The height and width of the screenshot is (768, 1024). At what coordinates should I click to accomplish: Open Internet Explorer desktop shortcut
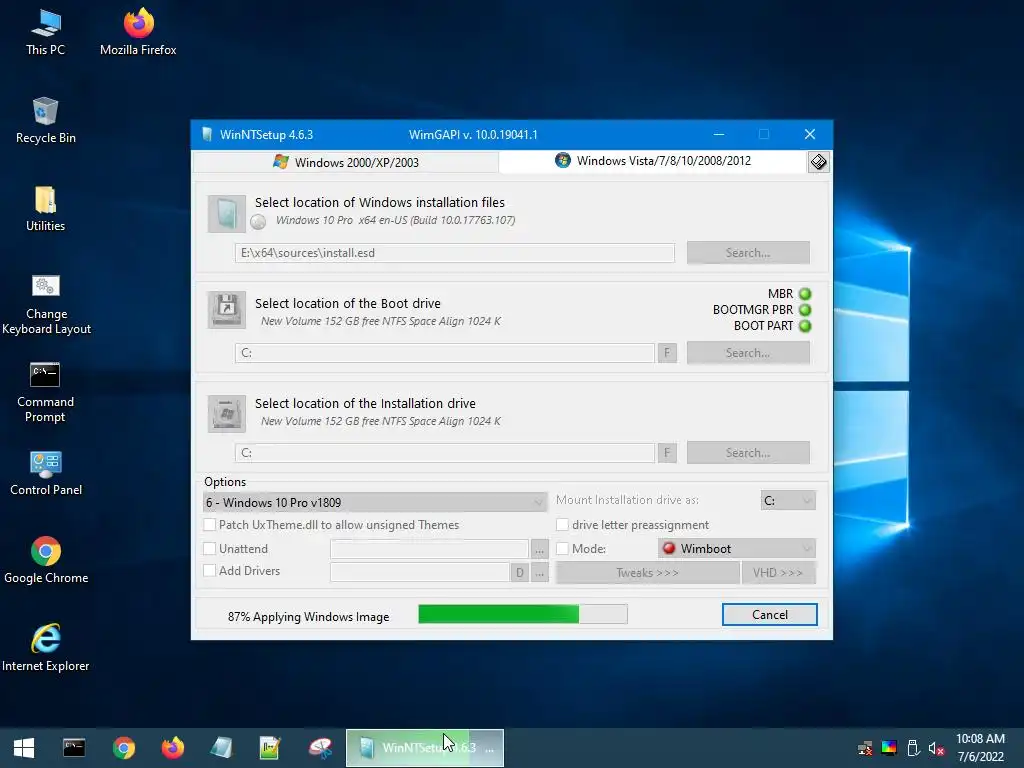[x=46, y=648]
